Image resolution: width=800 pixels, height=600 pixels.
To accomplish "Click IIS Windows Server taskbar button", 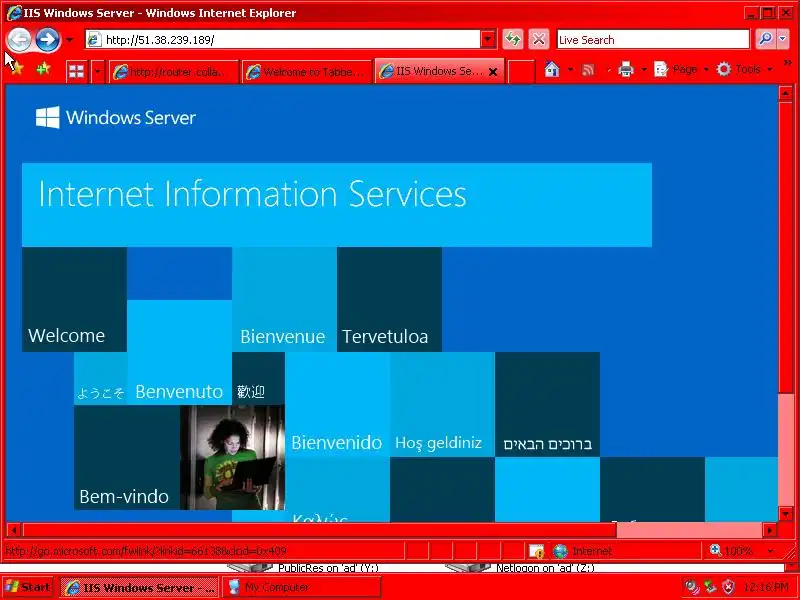I will pos(140,587).
